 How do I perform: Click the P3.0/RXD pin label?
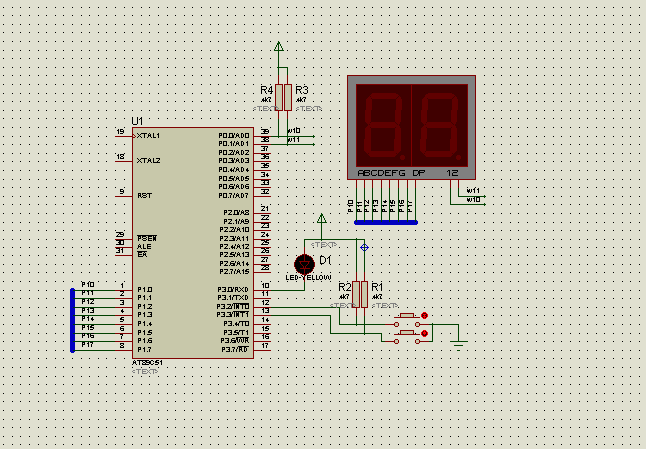[x=233, y=290]
